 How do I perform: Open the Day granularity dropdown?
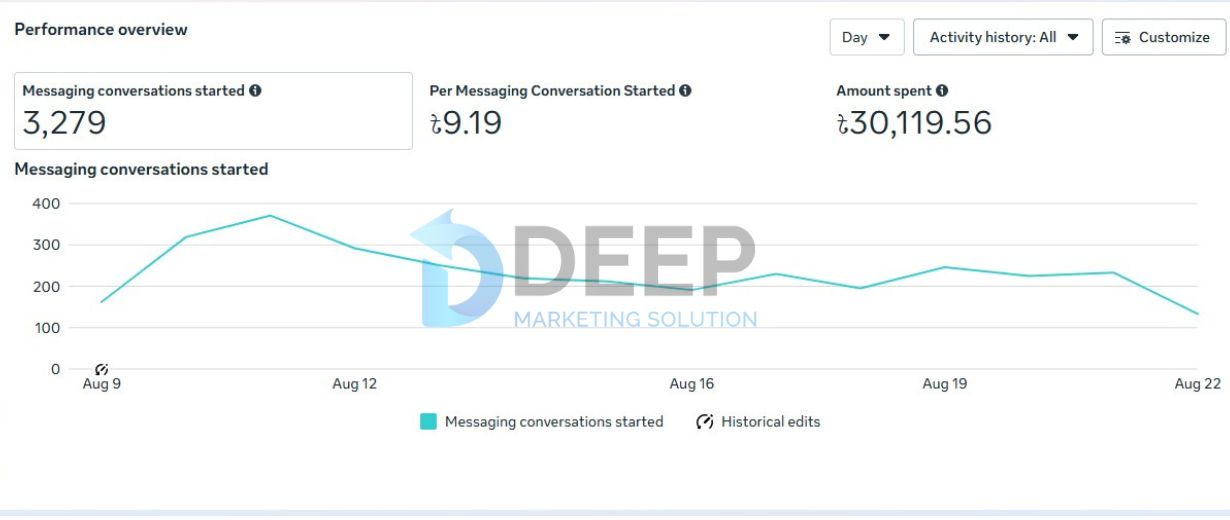866,37
